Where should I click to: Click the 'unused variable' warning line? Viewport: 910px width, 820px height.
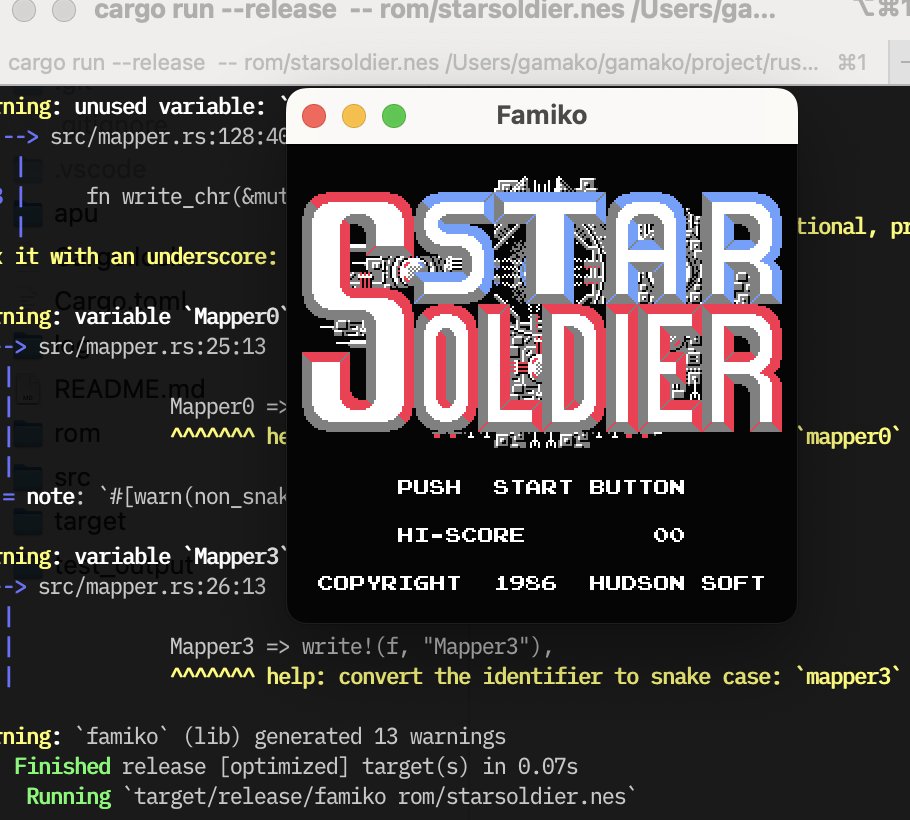coord(143,107)
